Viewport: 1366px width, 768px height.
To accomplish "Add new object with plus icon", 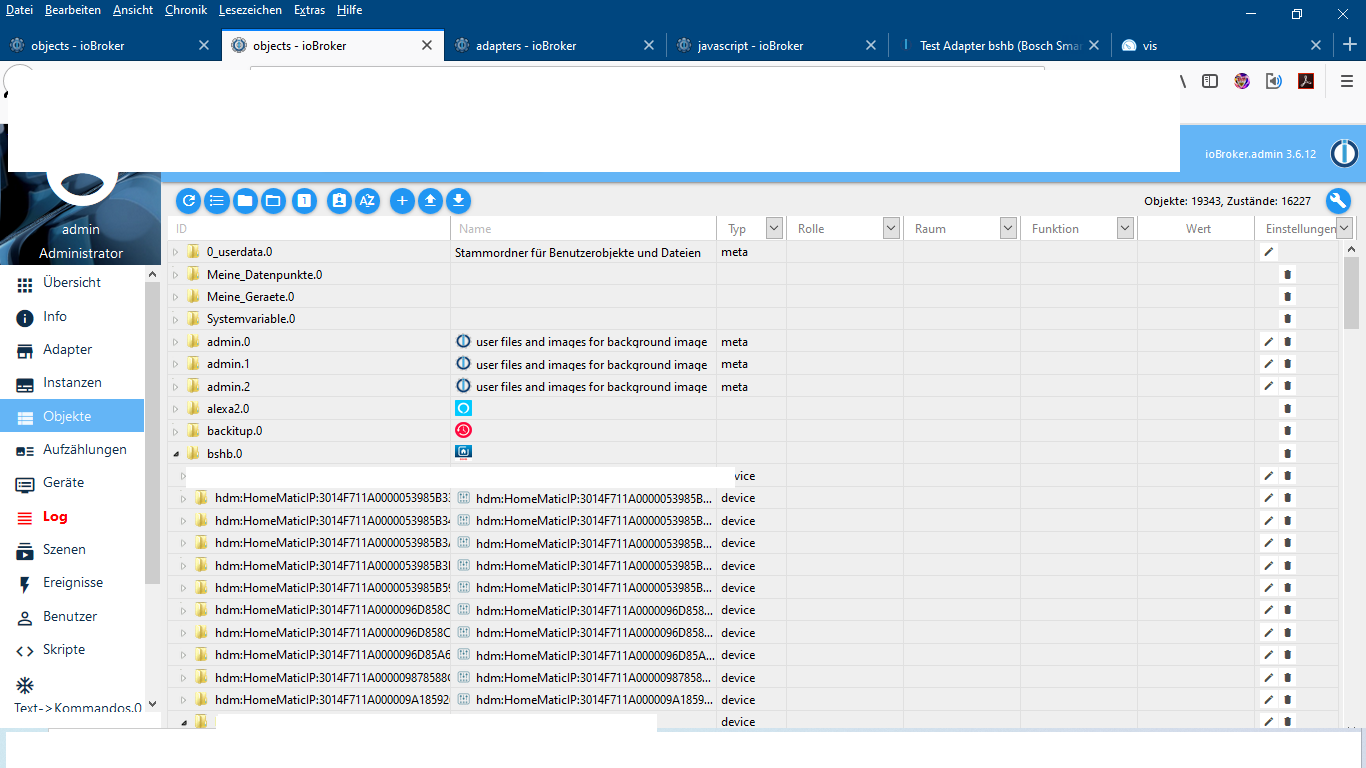I will 402,201.
